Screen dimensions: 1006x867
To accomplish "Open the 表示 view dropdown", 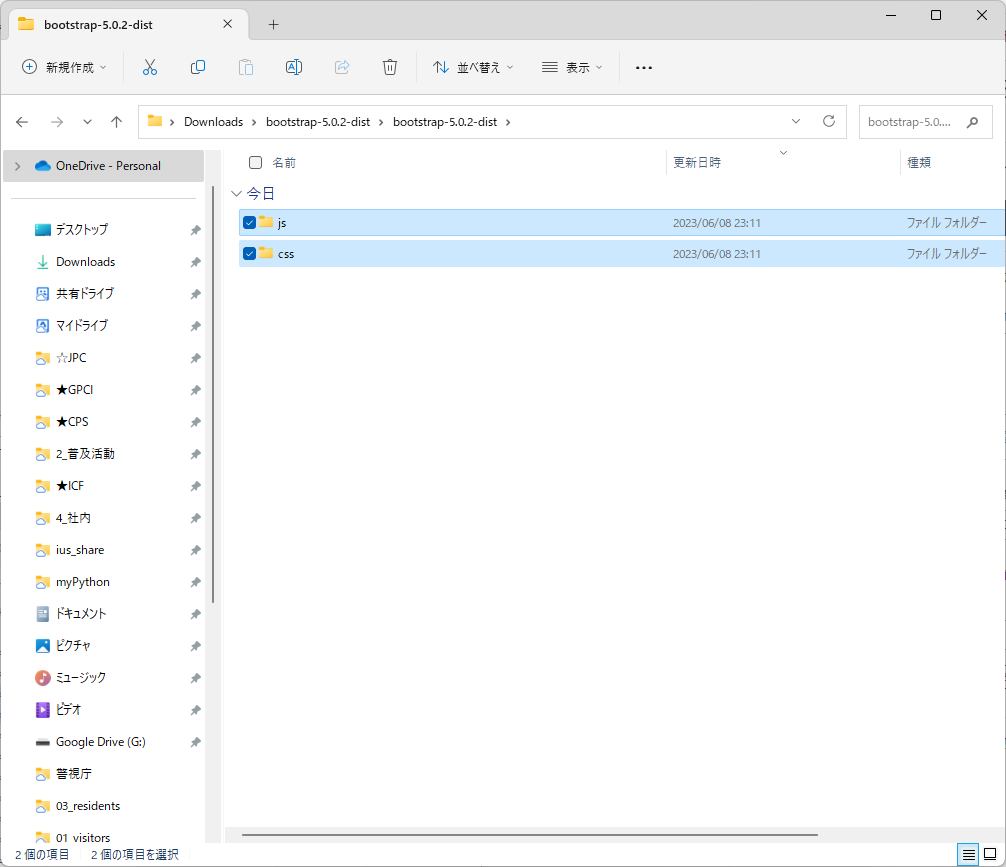I will click(x=572, y=67).
